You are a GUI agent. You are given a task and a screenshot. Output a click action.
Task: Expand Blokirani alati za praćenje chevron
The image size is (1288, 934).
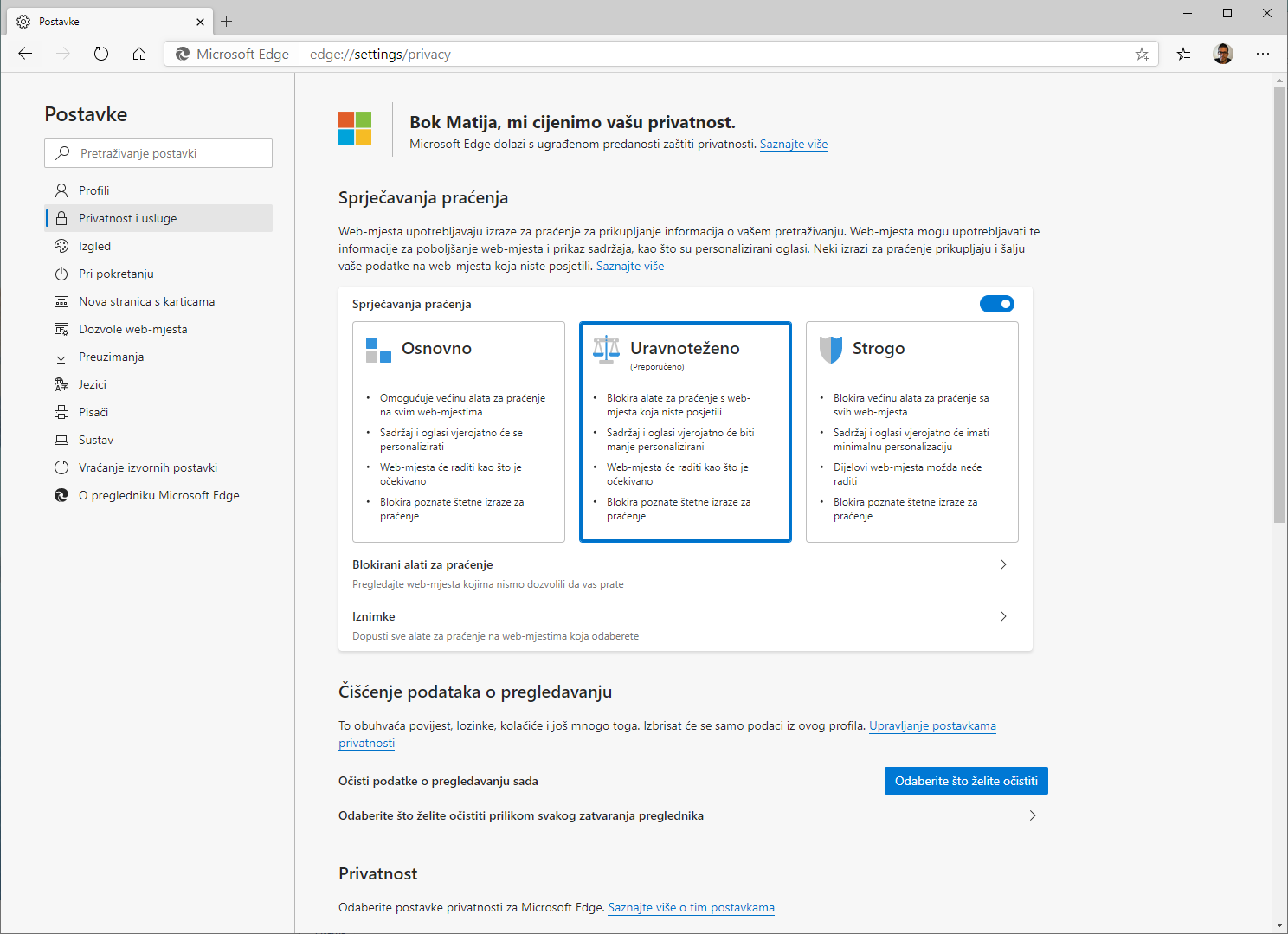(x=1003, y=564)
